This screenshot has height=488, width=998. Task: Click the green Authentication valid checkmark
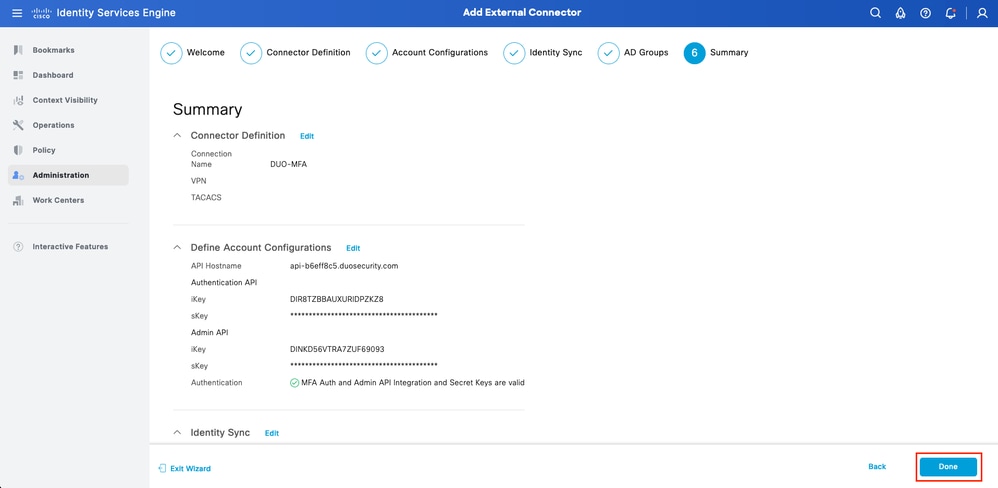(294, 383)
